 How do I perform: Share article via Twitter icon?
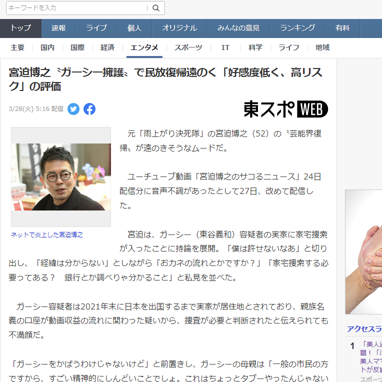tap(73, 109)
